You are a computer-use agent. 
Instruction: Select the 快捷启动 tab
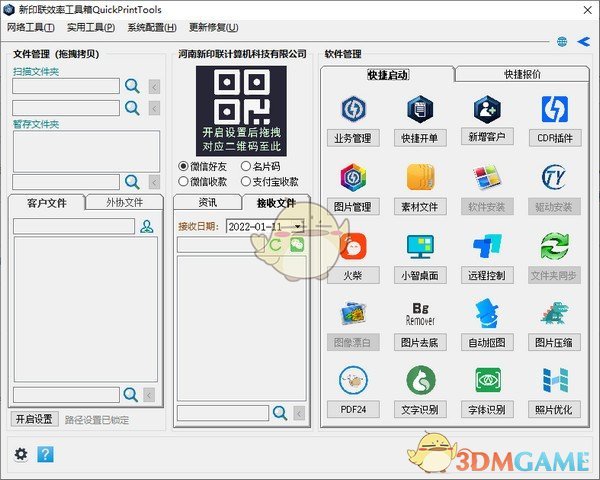point(388,75)
